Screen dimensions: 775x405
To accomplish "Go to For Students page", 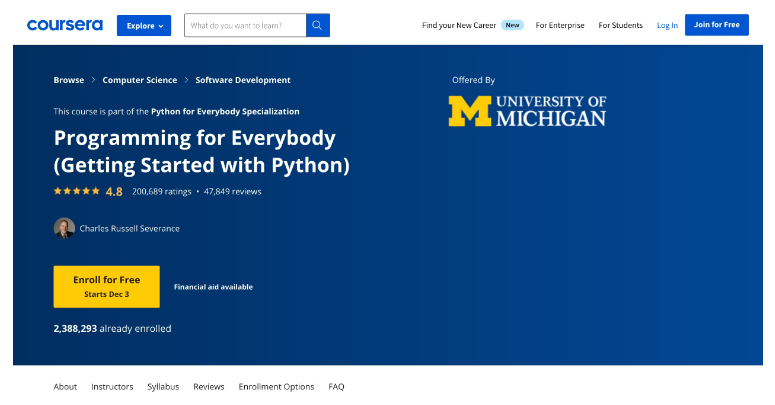I will pyautogui.click(x=620, y=25).
